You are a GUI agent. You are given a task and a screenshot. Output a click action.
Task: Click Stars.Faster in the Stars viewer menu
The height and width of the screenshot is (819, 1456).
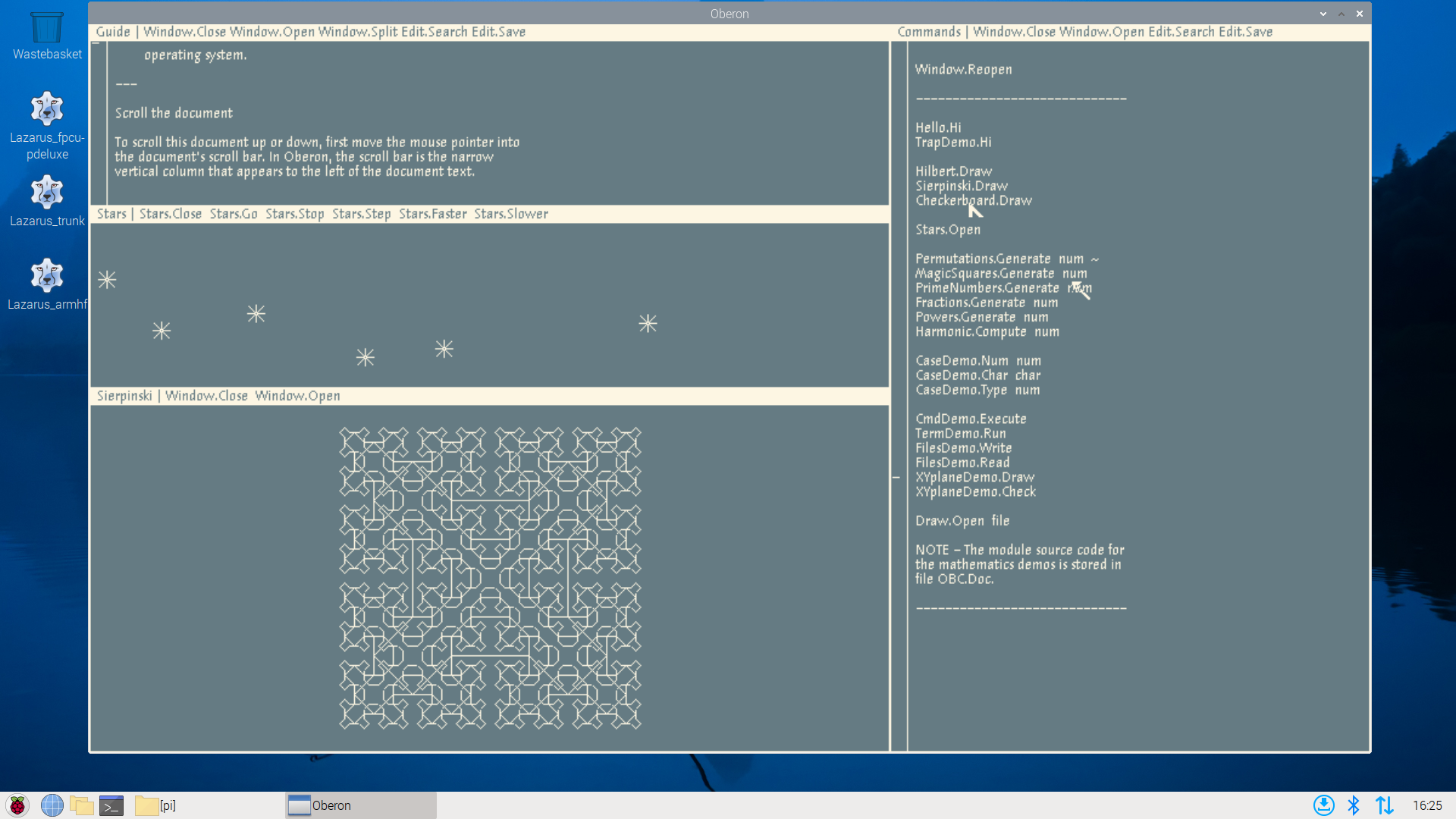pyautogui.click(x=433, y=214)
